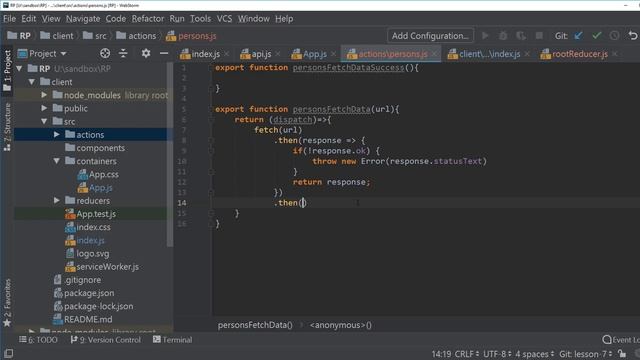Screen dimensions: 640x360
Task: Click the locate target icon in Project panel
Action: (105, 53)
